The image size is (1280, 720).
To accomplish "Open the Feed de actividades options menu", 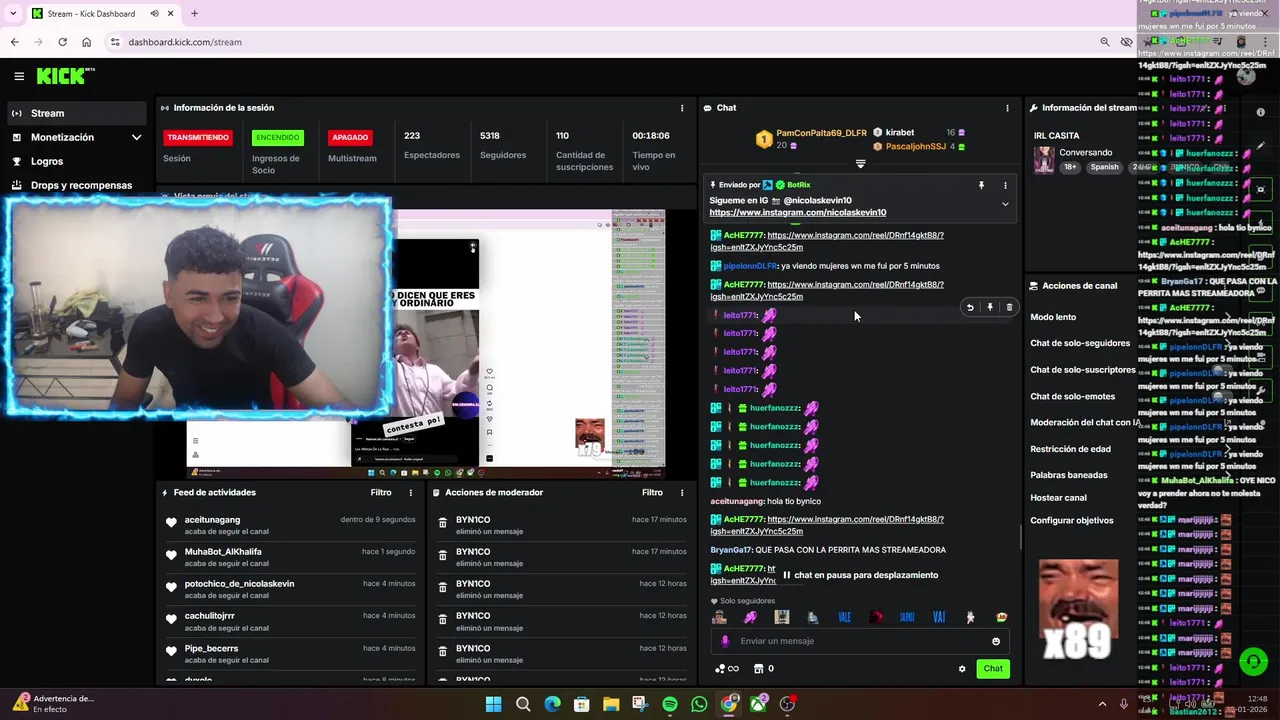I will click(410, 493).
